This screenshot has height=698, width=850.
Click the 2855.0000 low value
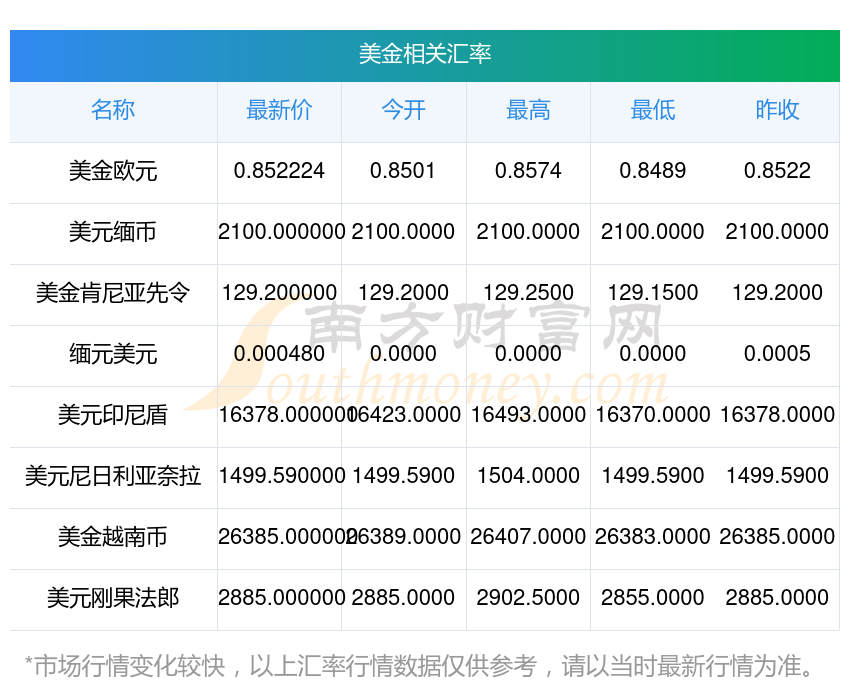[x=653, y=598]
